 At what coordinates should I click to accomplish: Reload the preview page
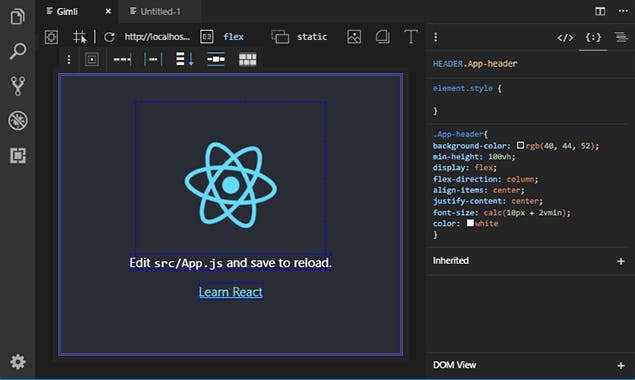(x=109, y=37)
